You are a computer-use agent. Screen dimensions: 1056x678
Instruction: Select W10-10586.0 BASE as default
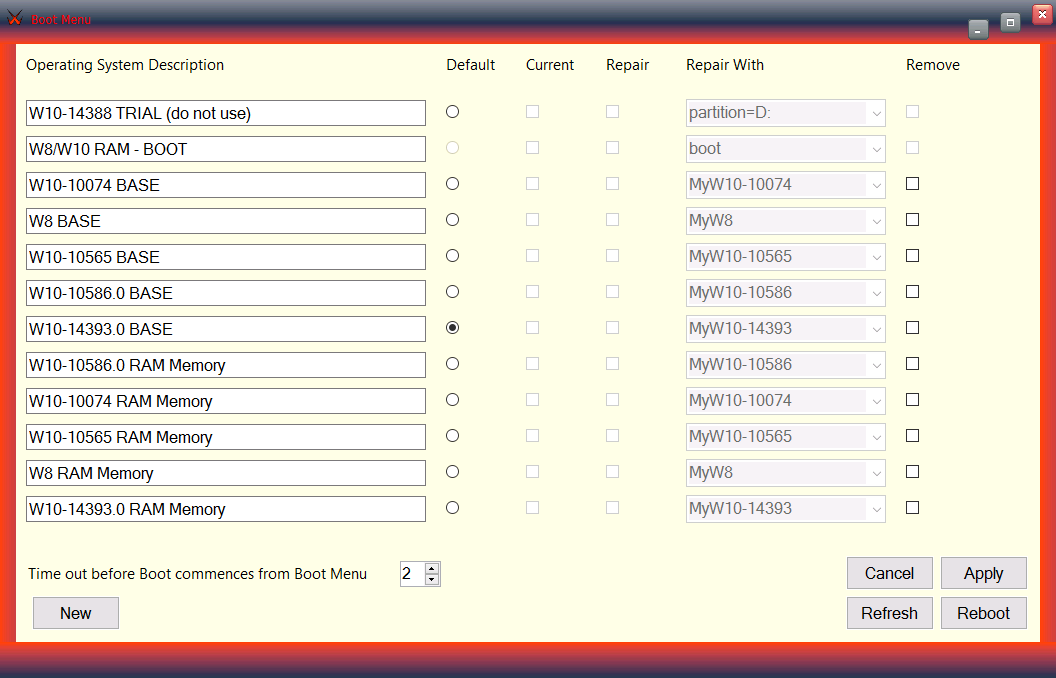click(x=453, y=292)
